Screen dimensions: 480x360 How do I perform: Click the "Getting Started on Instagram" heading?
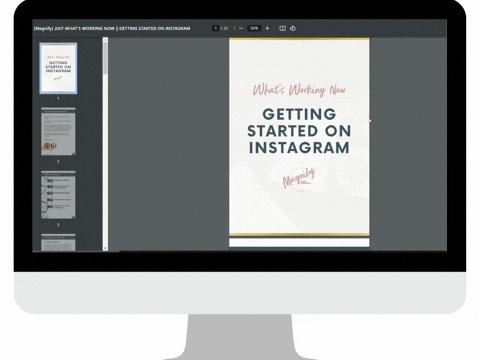299,131
